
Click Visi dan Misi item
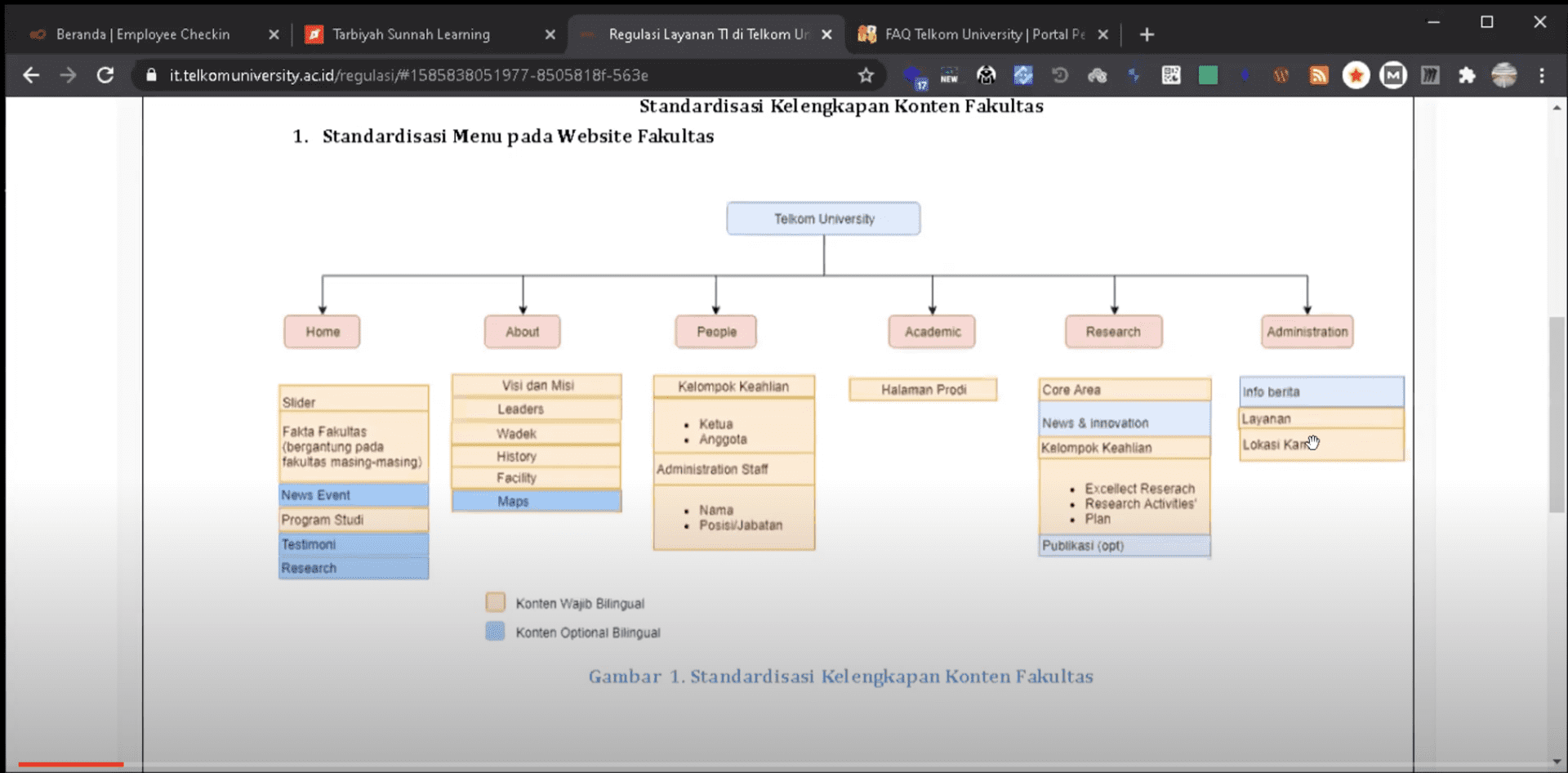(537, 386)
